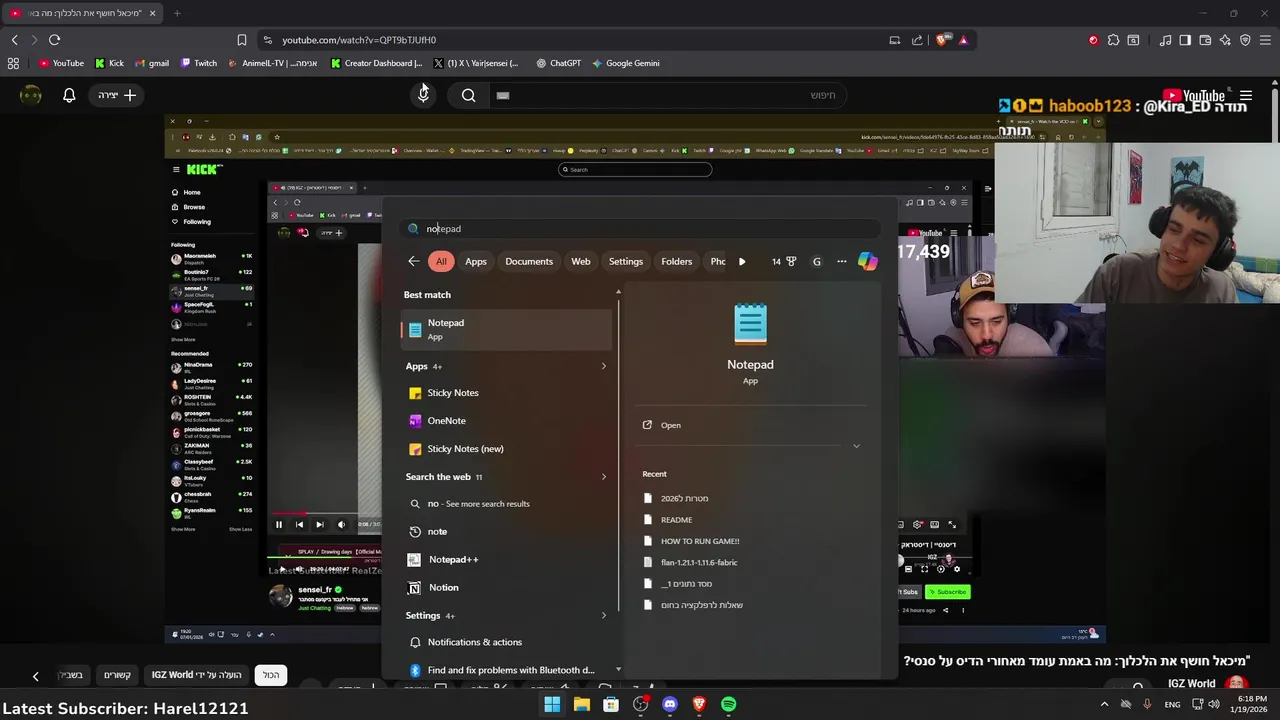Screen dimensions: 1280x720
Task: Click the left chevron of the chips row
Action: pos(35,676)
